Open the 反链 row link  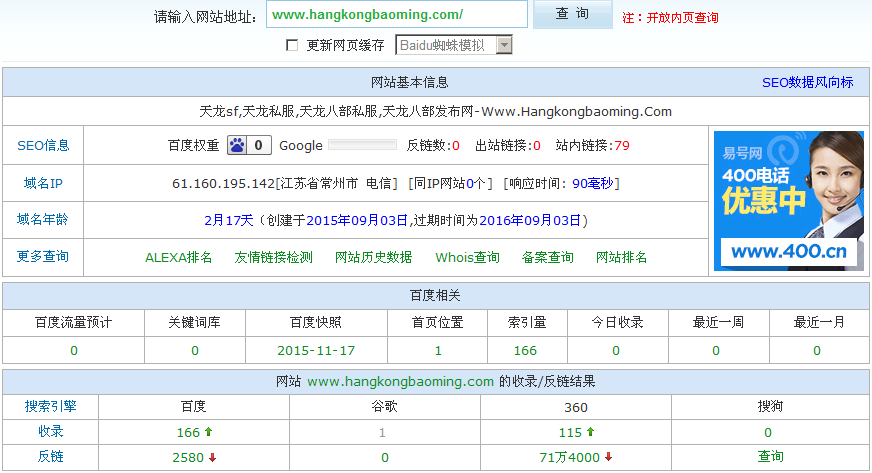[51, 456]
